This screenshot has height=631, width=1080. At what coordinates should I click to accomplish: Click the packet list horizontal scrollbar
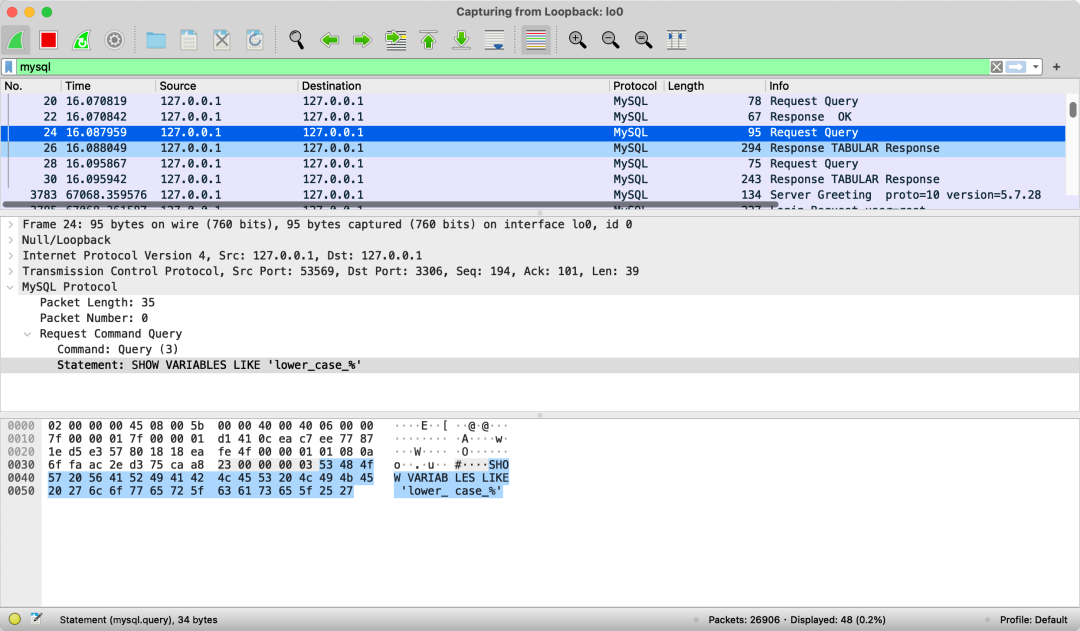pos(389,205)
